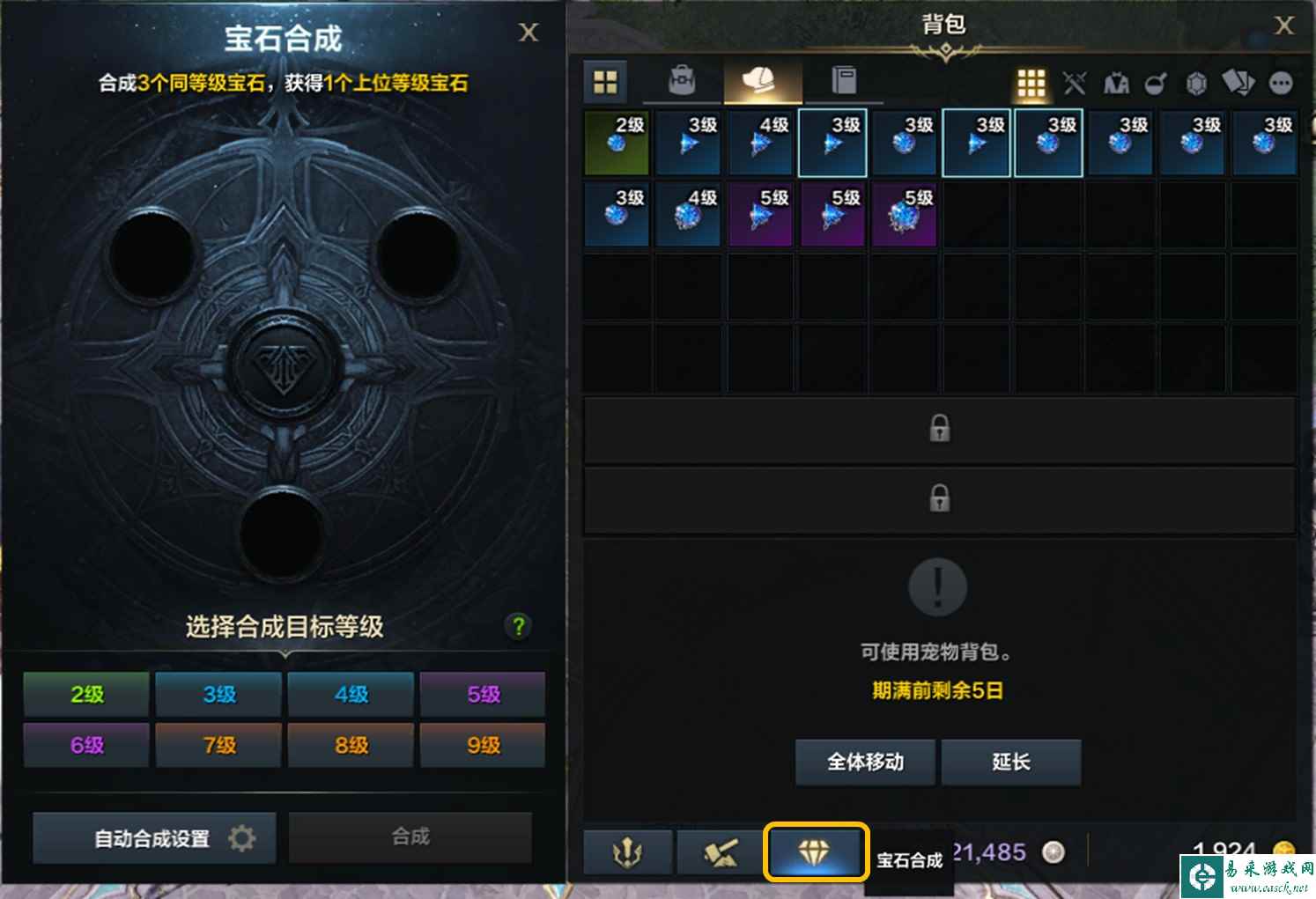Click the hammer dismantle icon
Viewport: 1316px width, 899px height.
[721, 851]
